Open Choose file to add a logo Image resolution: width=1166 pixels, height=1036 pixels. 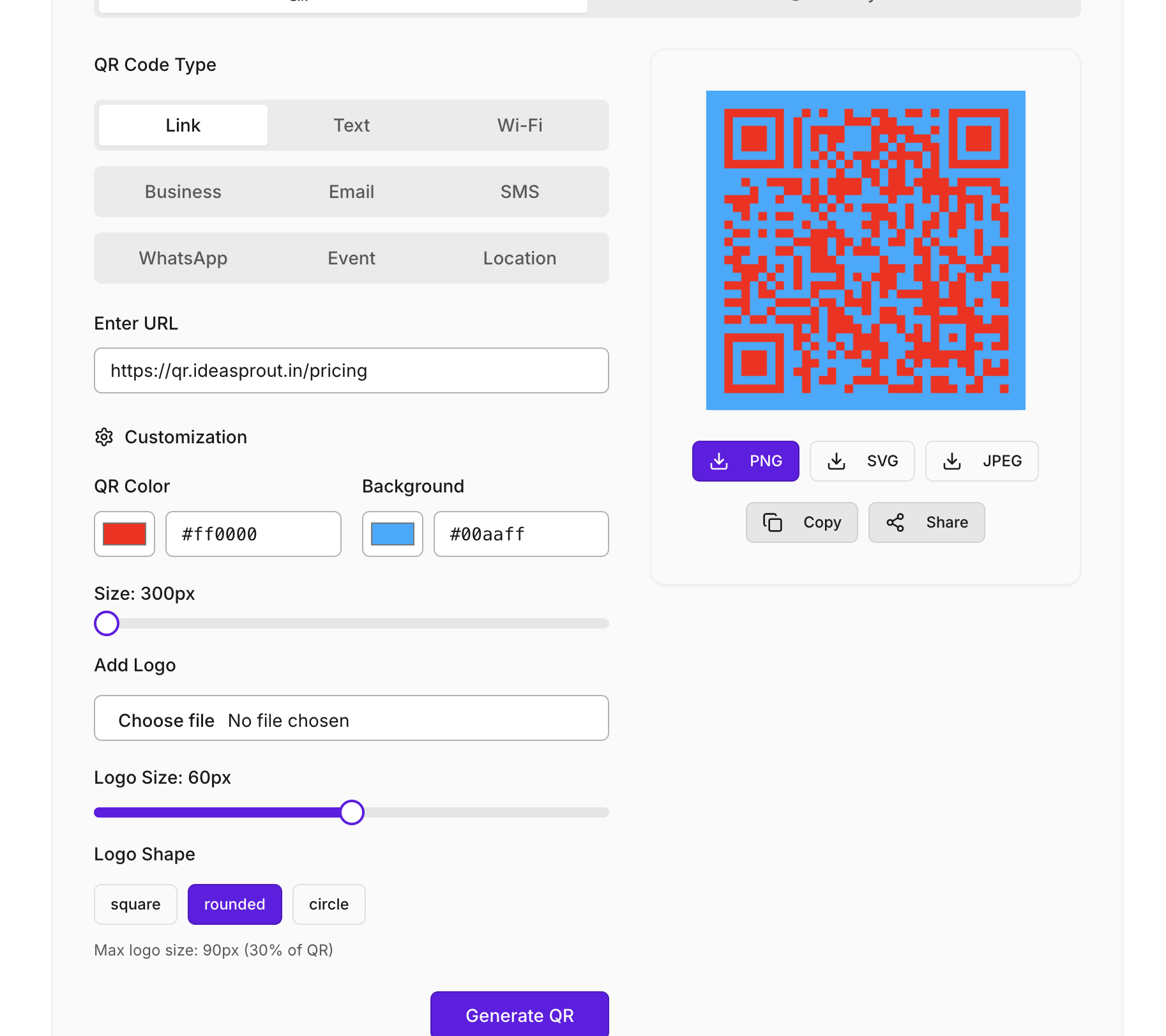166,720
